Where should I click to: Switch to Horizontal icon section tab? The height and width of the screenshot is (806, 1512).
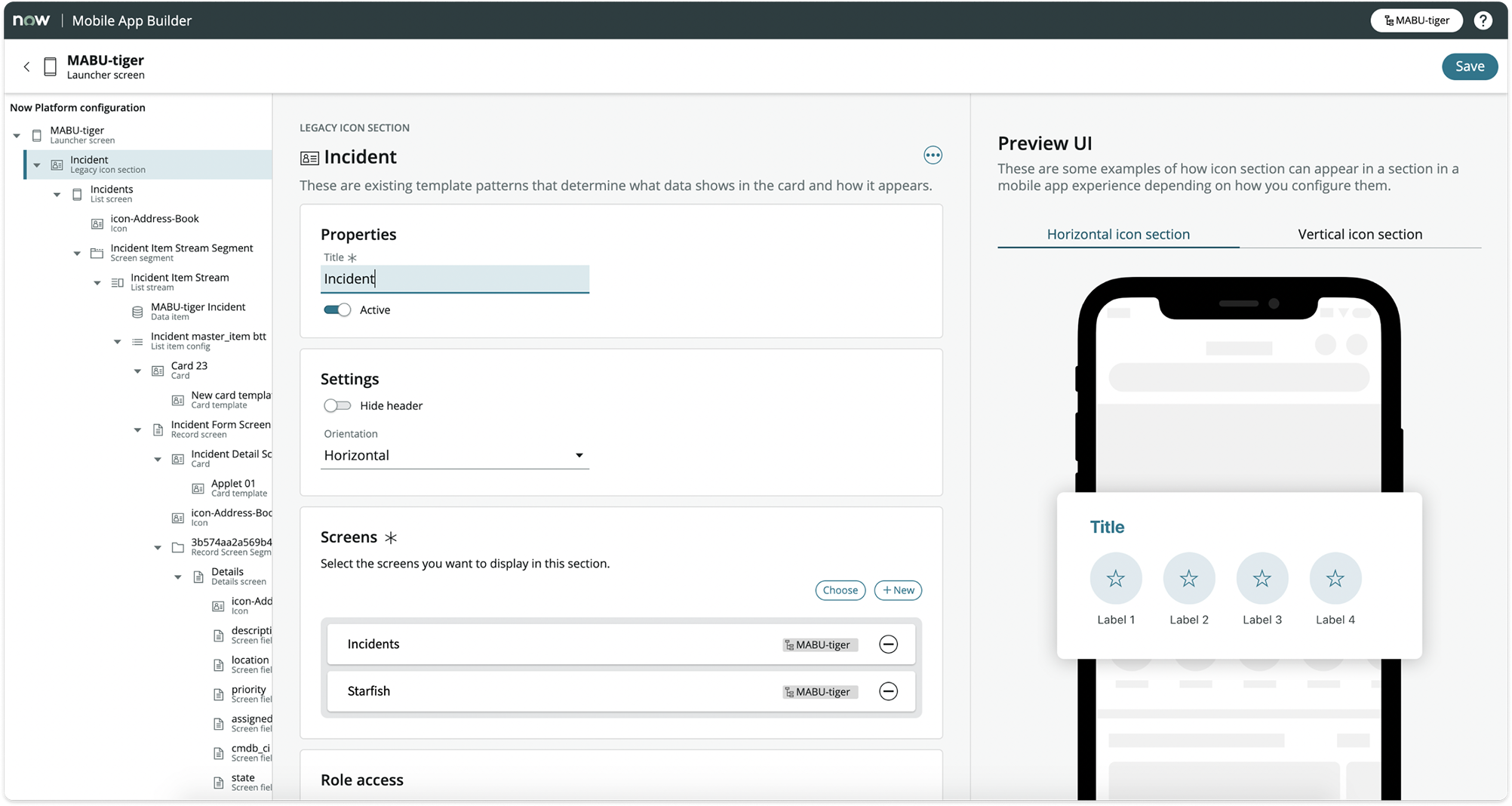[x=1118, y=234]
